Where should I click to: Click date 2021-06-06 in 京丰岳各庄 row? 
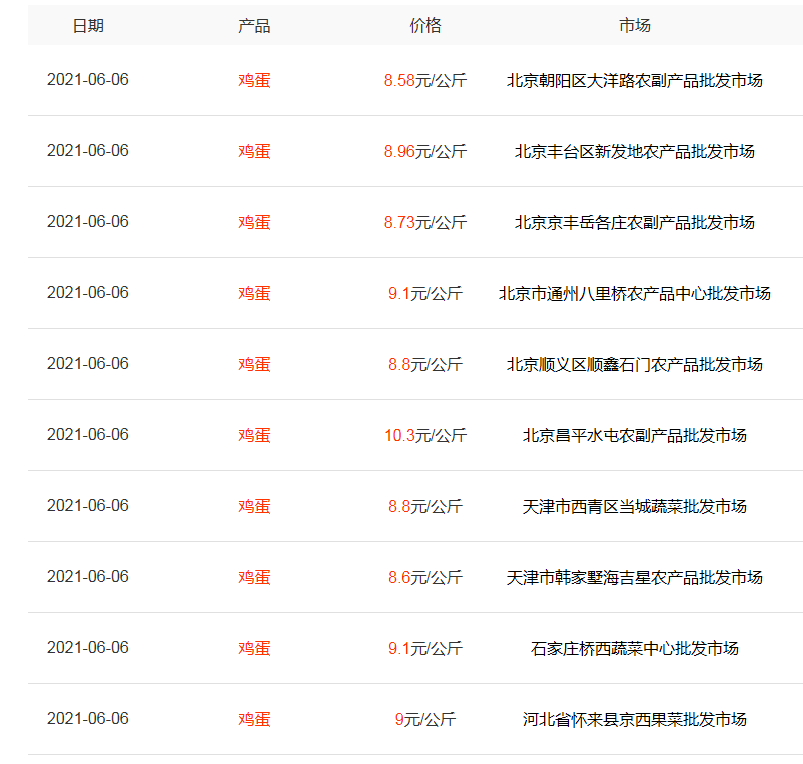pyautogui.click(x=88, y=221)
